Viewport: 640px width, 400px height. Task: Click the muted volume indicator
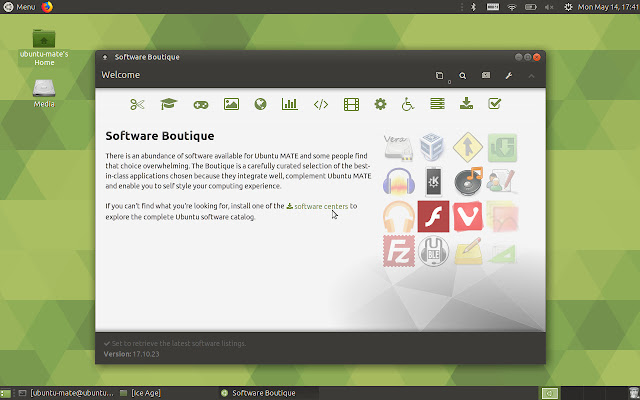pos(549,7)
